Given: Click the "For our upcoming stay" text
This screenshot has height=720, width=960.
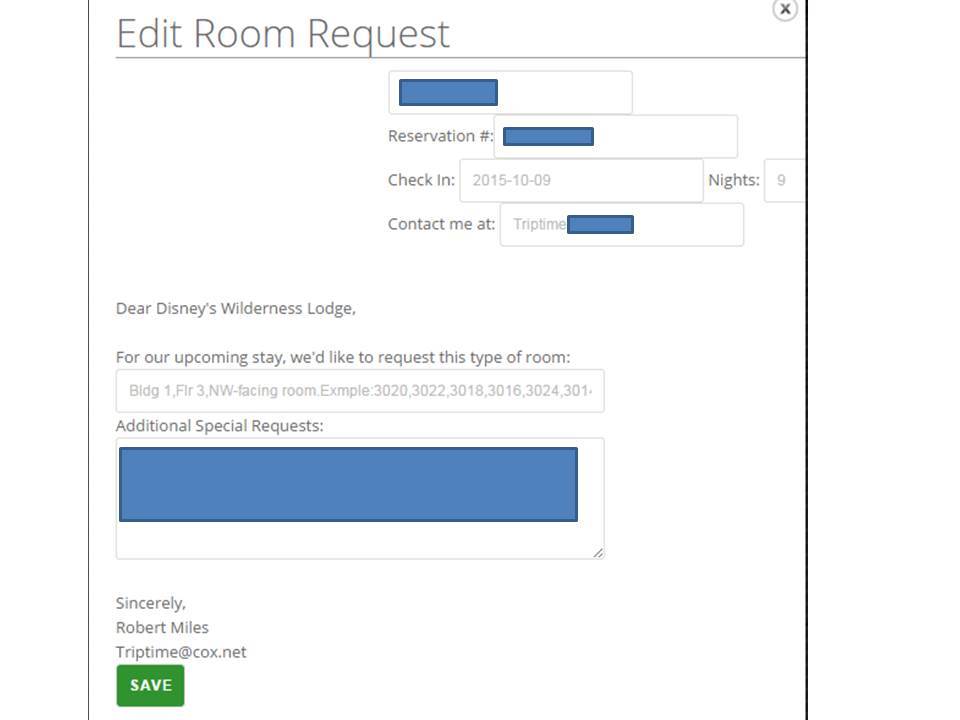Looking at the screenshot, I should coord(342,357).
